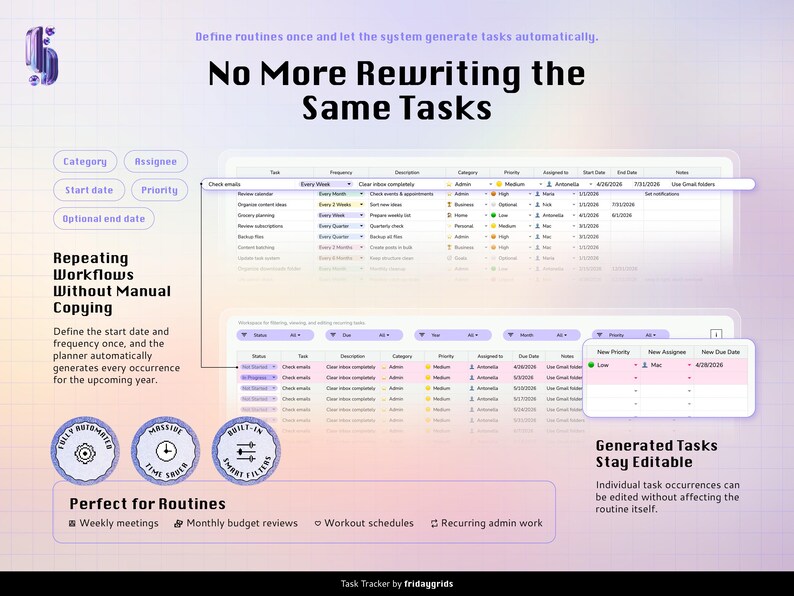Click person icon beside Nick
The image size is (794, 596).
point(537,205)
